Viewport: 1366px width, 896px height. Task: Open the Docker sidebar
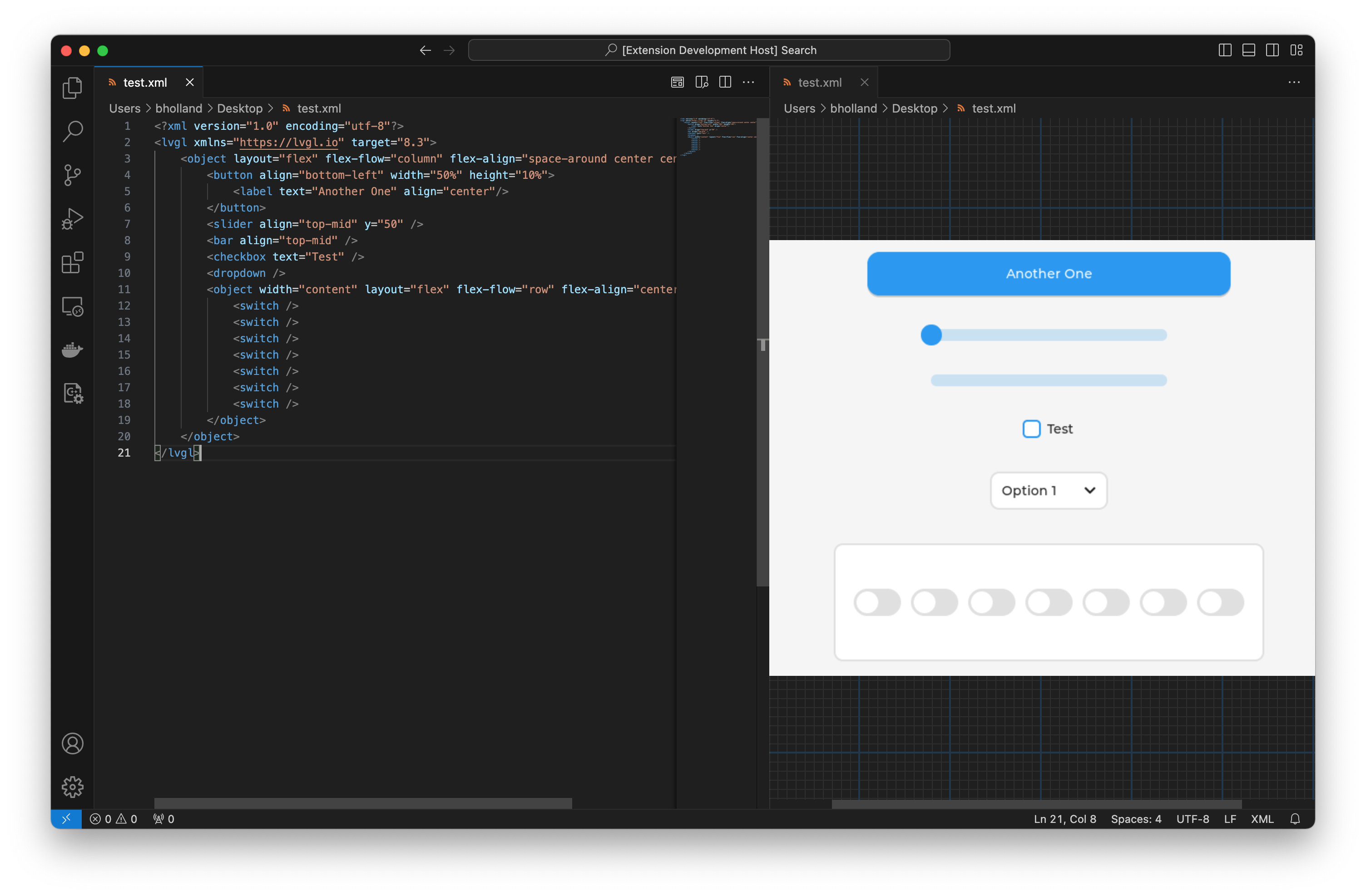point(72,350)
